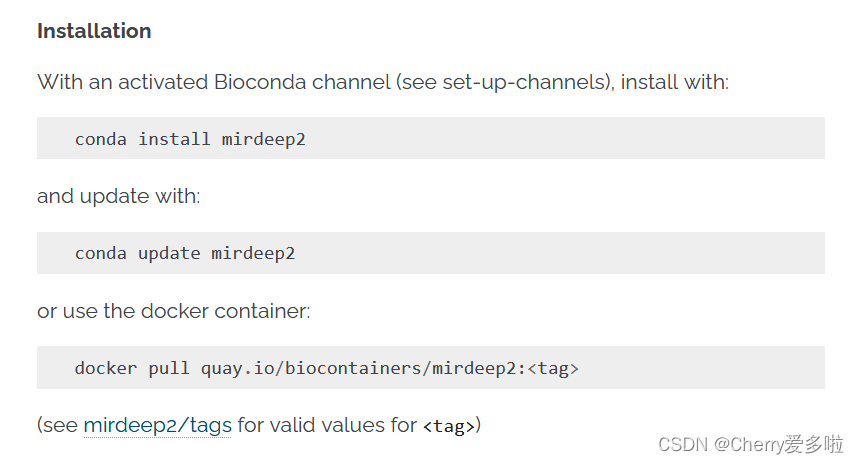Screen dimensions: 859x464
Task: Click the '<tag>' placeholder in the docker command
Action: coord(553,368)
